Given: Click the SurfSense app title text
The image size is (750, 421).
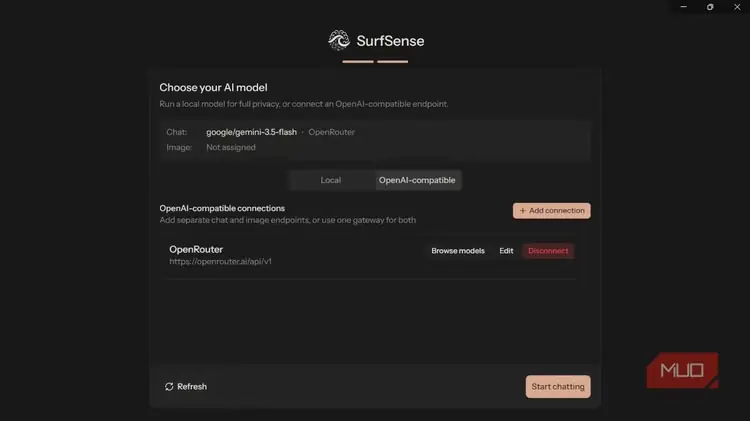Looking at the screenshot, I should point(390,41).
